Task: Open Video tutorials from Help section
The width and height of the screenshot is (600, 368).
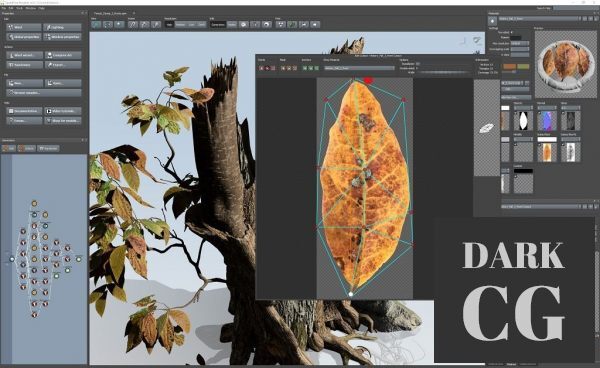Action: click(x=63, y=111)
